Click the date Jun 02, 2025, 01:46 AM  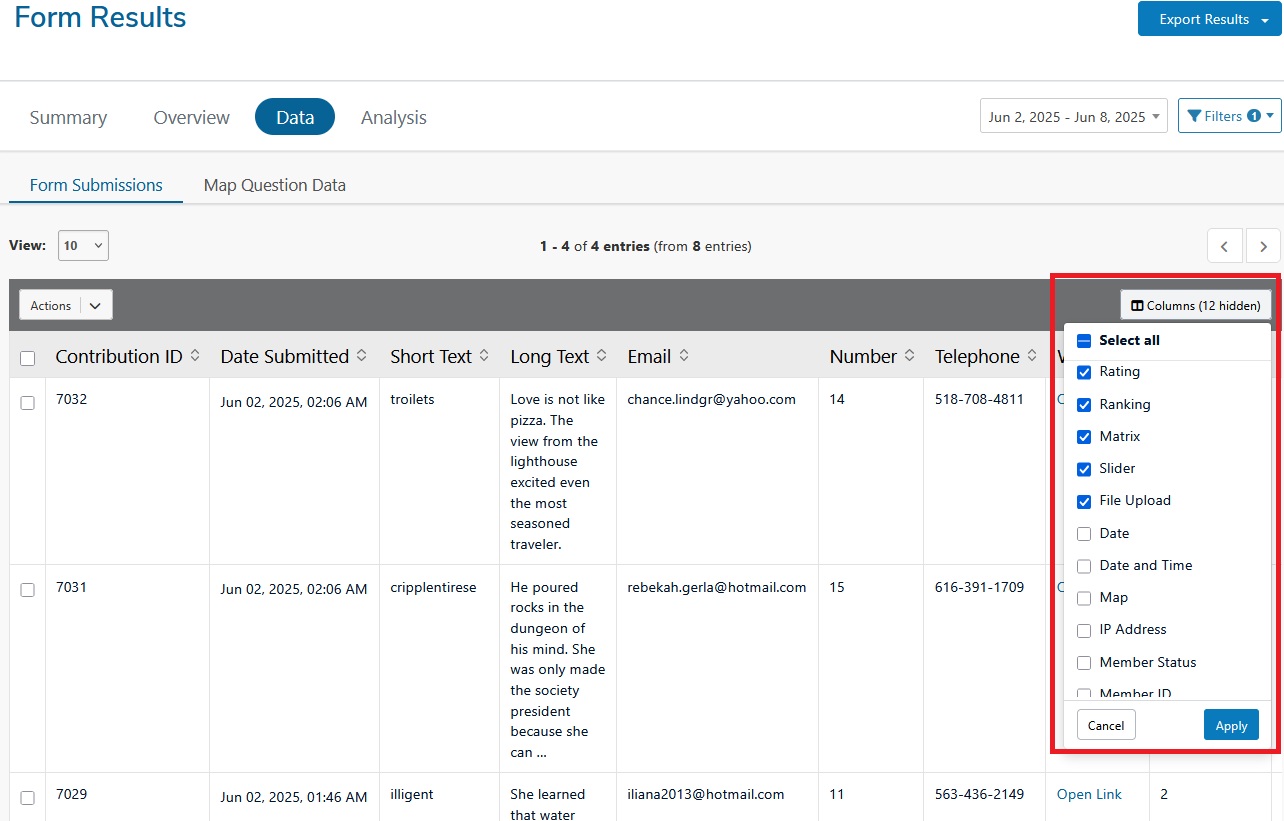(294, 797)
